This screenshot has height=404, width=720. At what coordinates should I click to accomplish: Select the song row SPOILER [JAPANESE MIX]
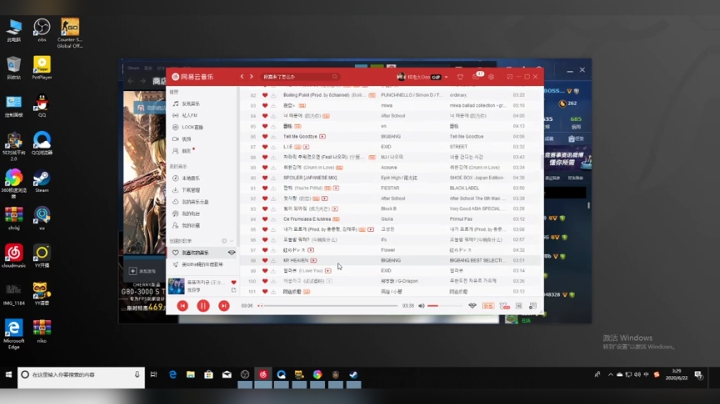(391, 178)
